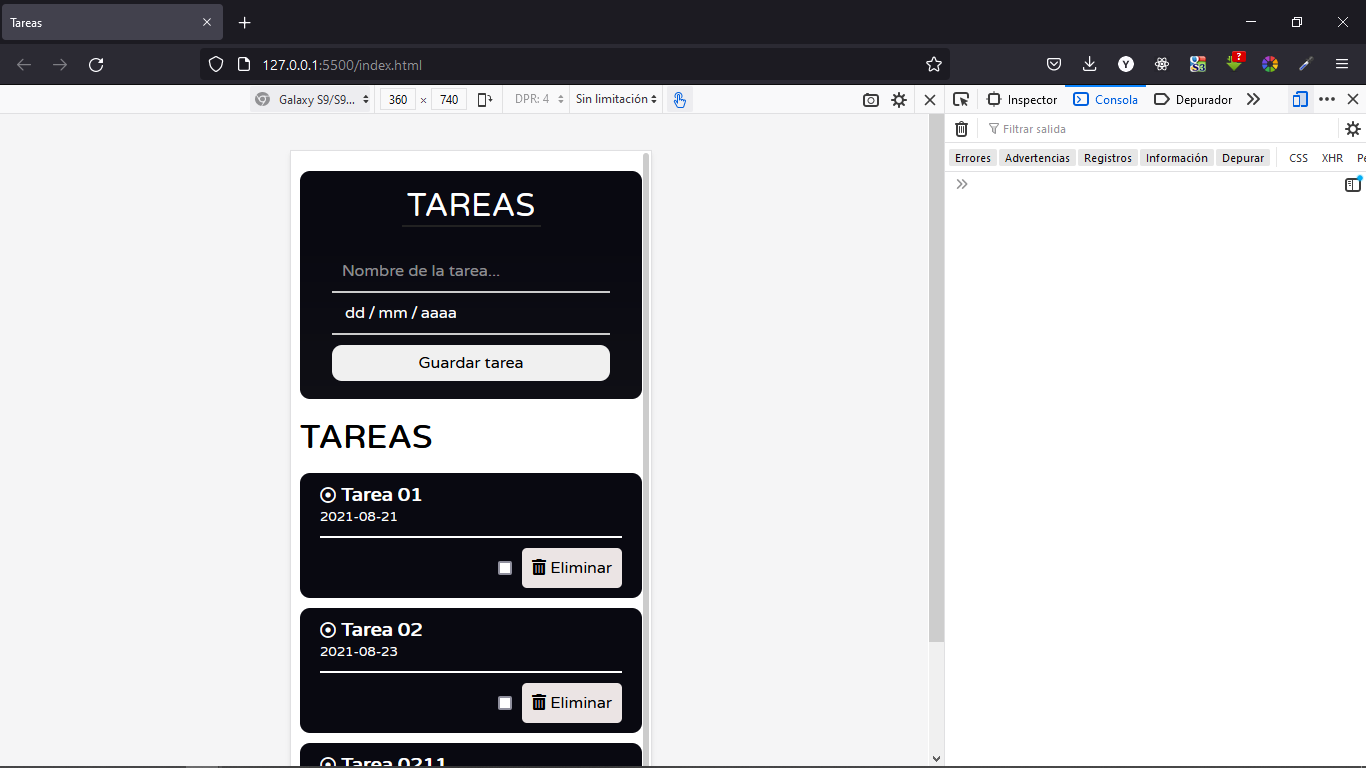Toggle touch simulation hand icon
The height and width of the screenshot is (768, 1366).
point(680,100)
